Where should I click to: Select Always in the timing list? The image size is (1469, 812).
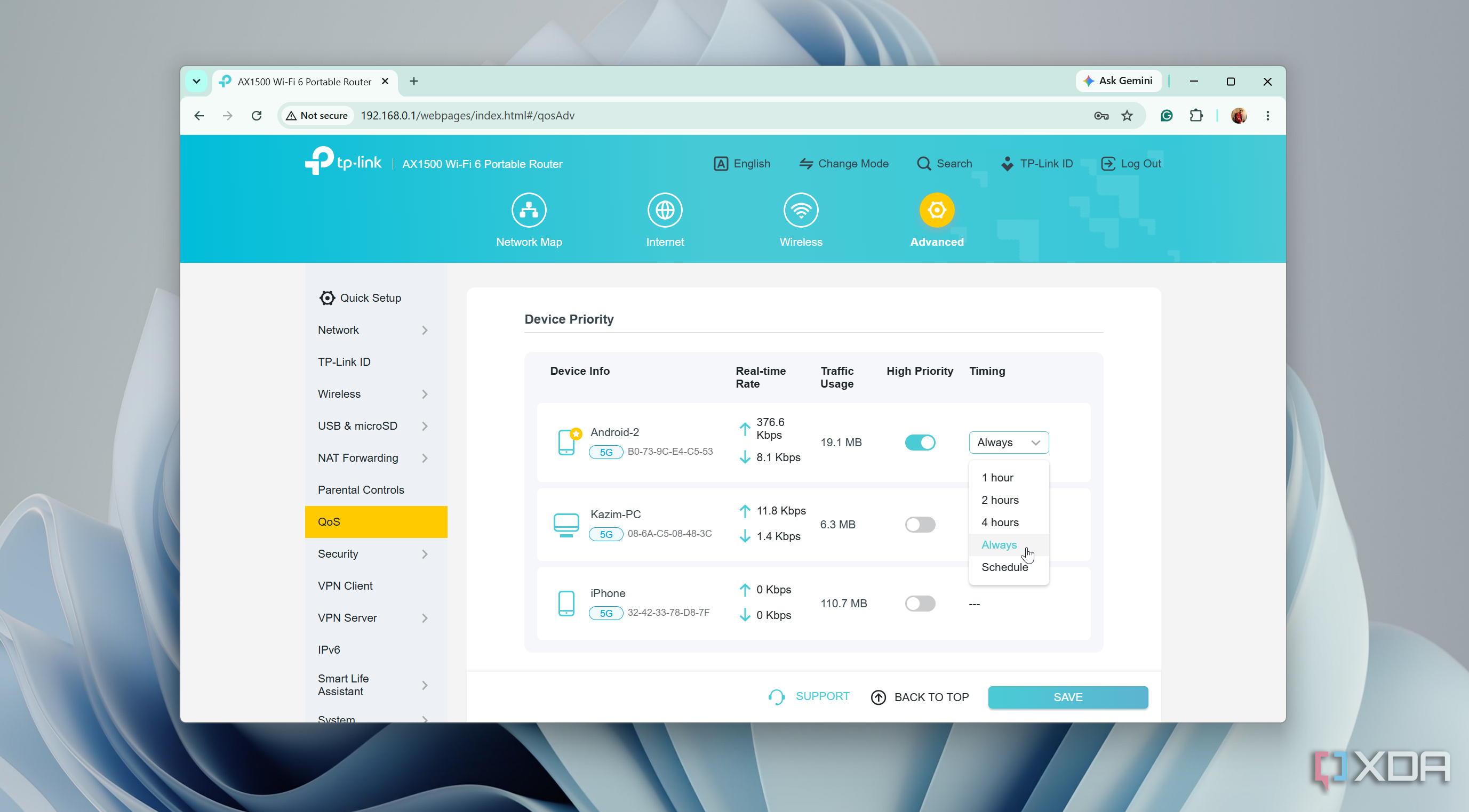tap(1008, 545)
